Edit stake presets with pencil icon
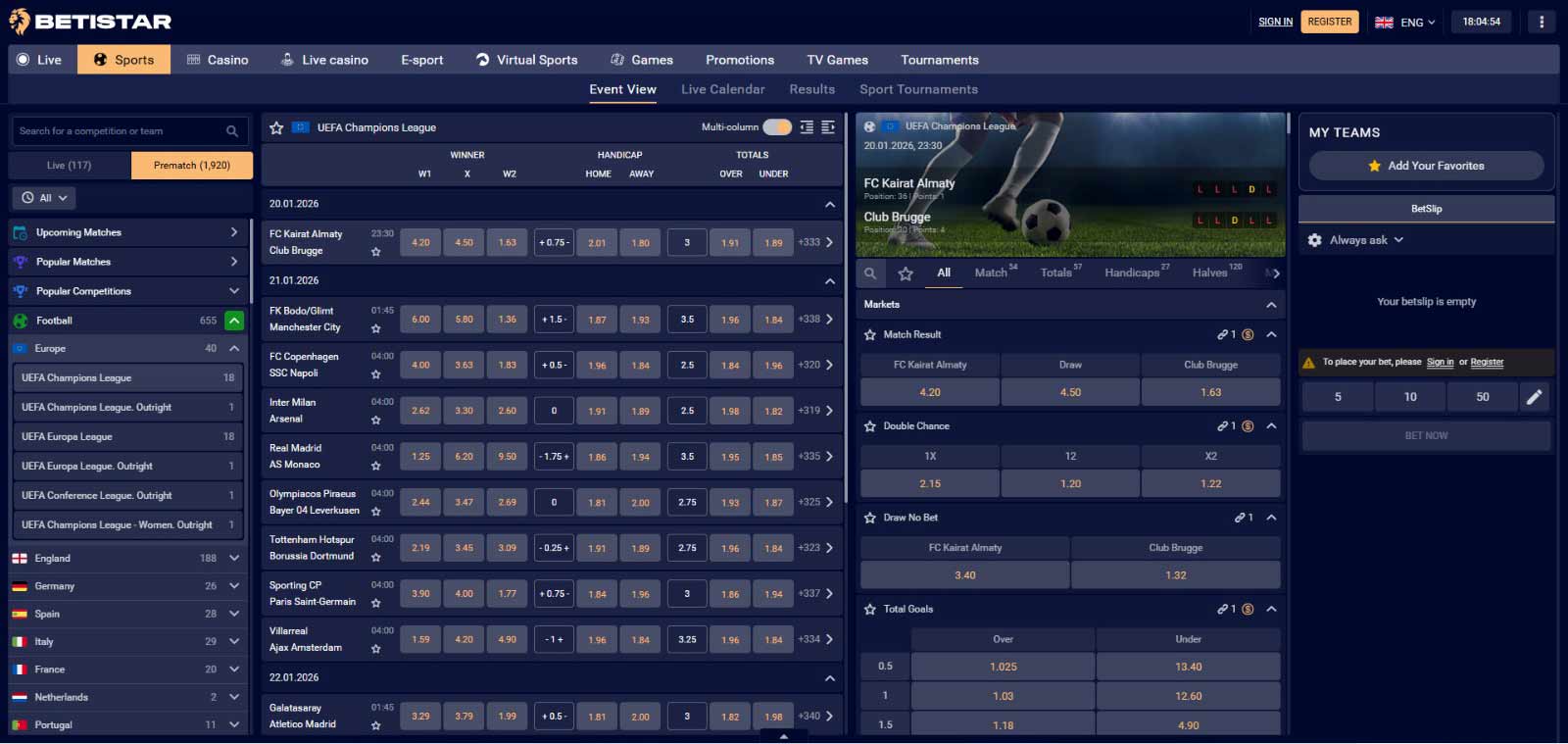 click(x=1535, y=397)
